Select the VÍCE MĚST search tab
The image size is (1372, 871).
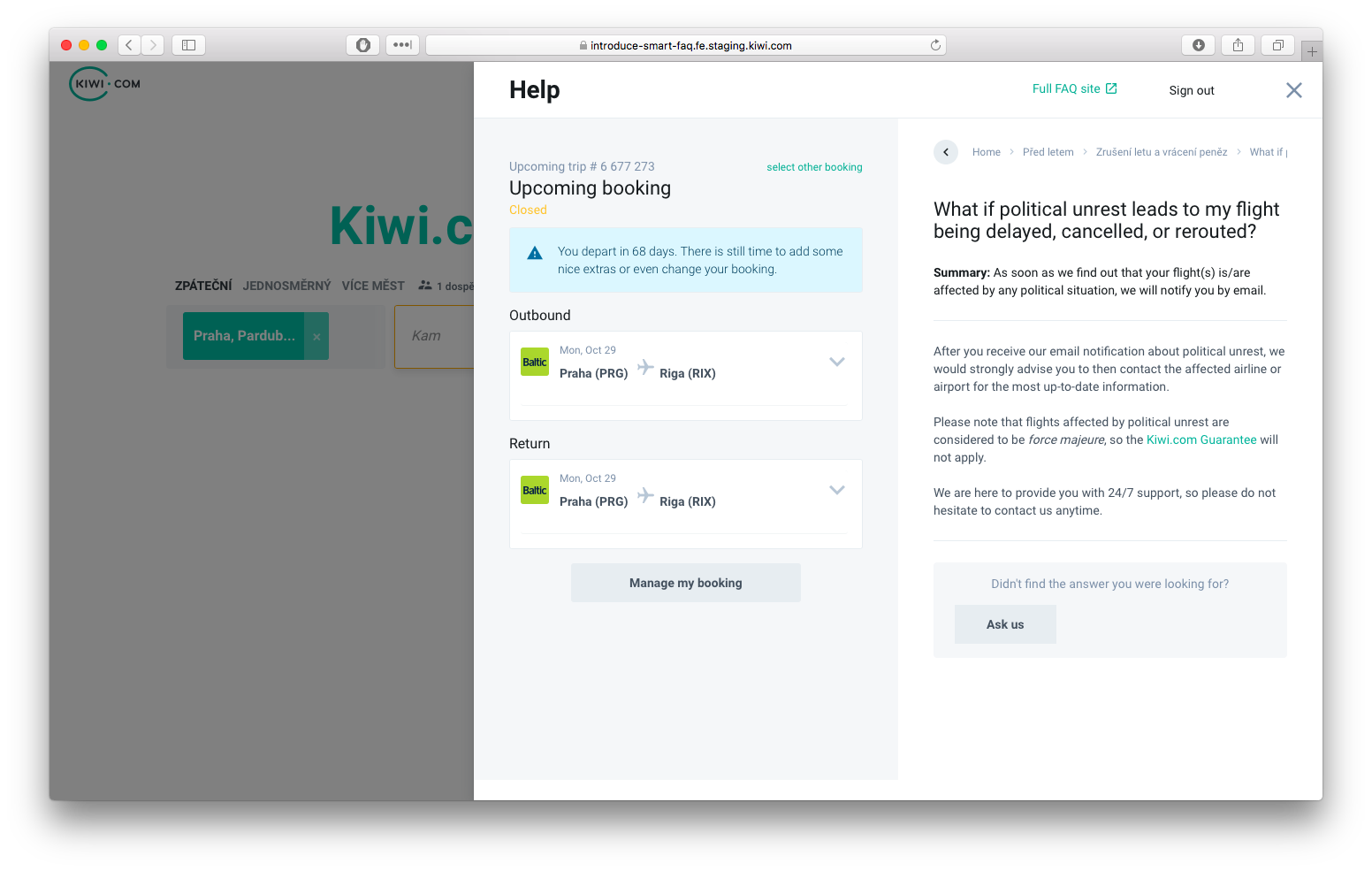pos(373,285)
